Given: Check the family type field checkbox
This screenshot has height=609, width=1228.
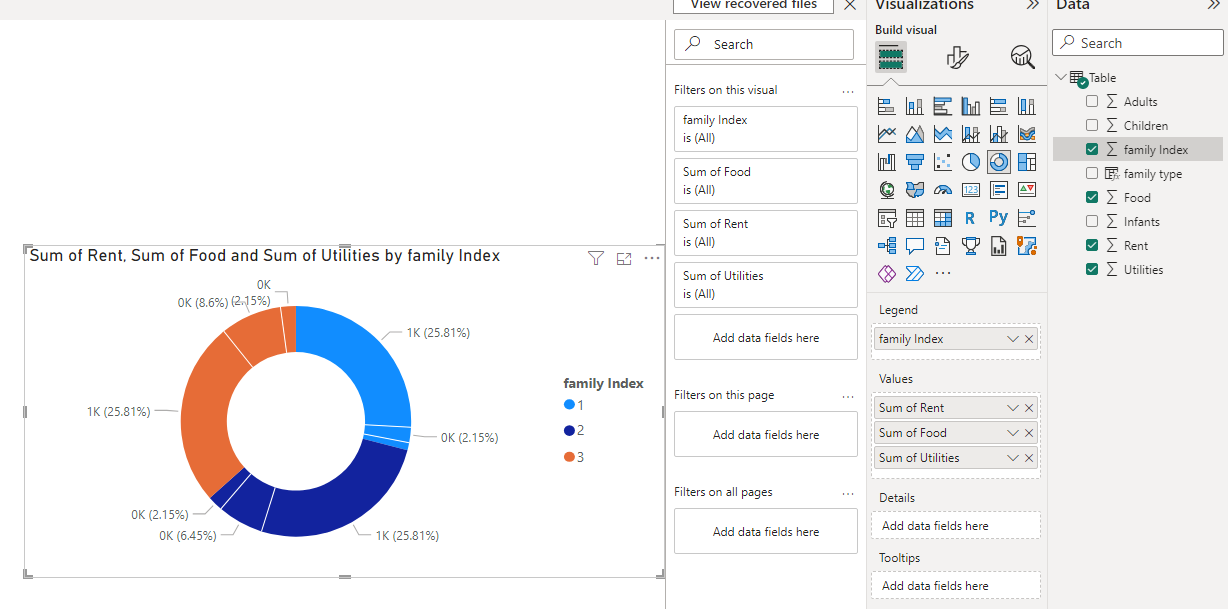Looking at the screenshot, I should tap(1092, 173).
